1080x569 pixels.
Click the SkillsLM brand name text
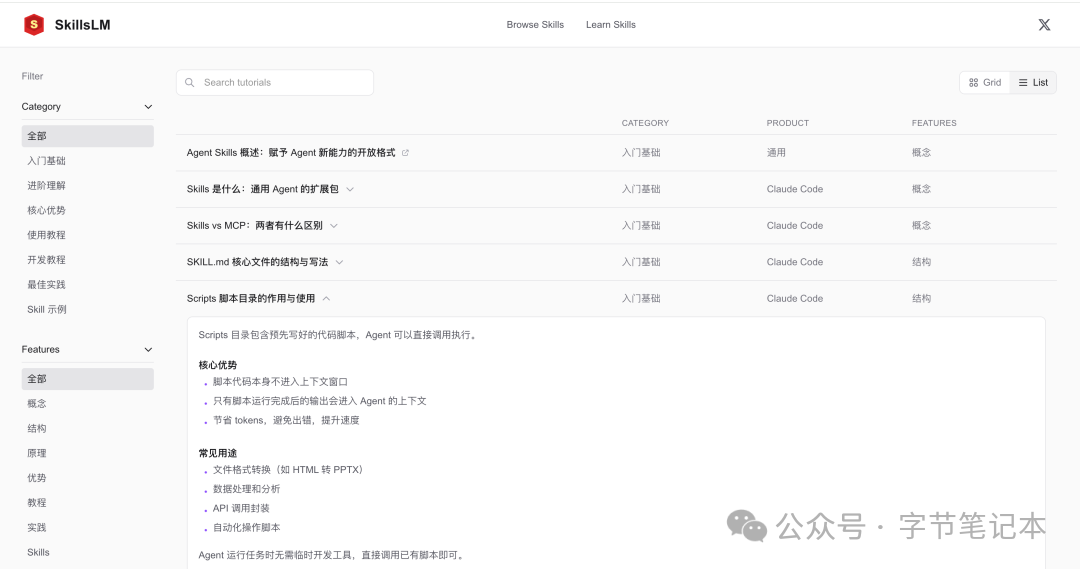tap(83, 25)
